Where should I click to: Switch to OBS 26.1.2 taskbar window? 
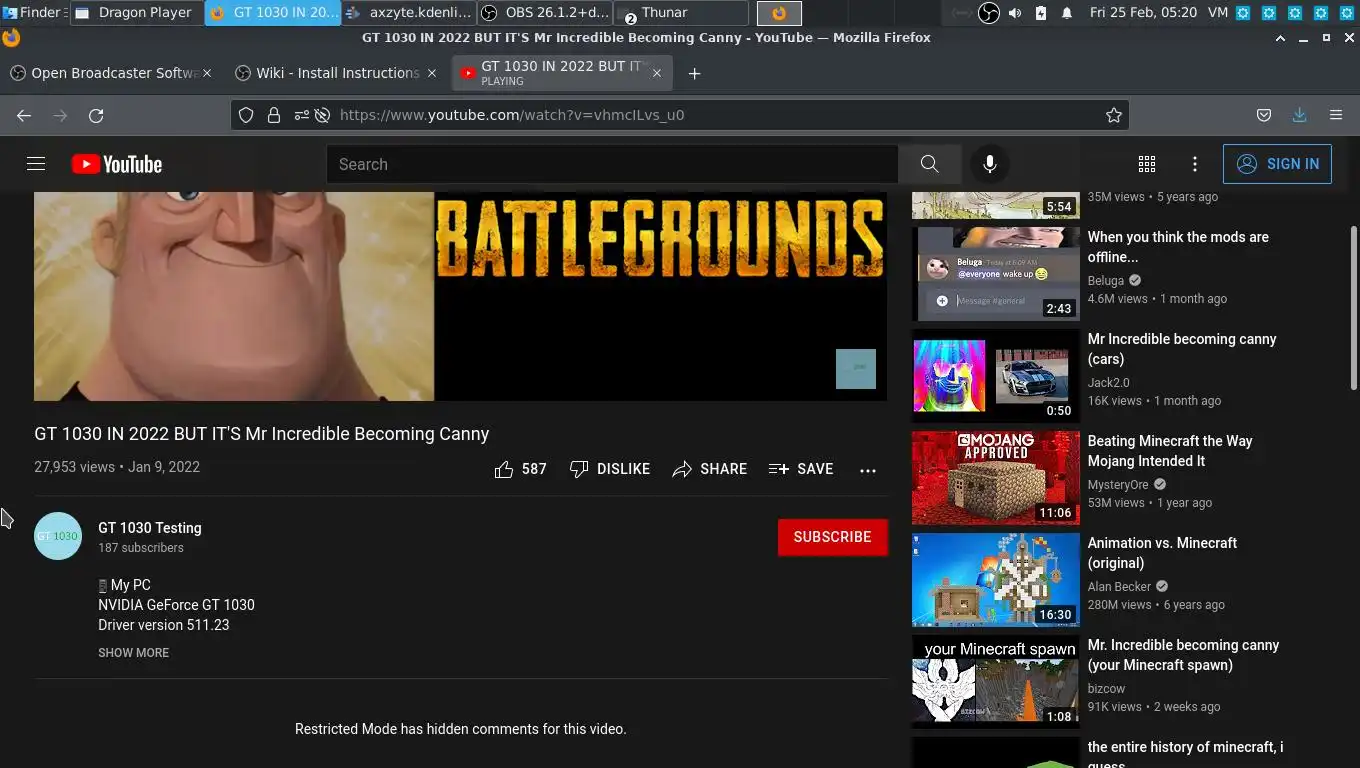pos(545,13)
